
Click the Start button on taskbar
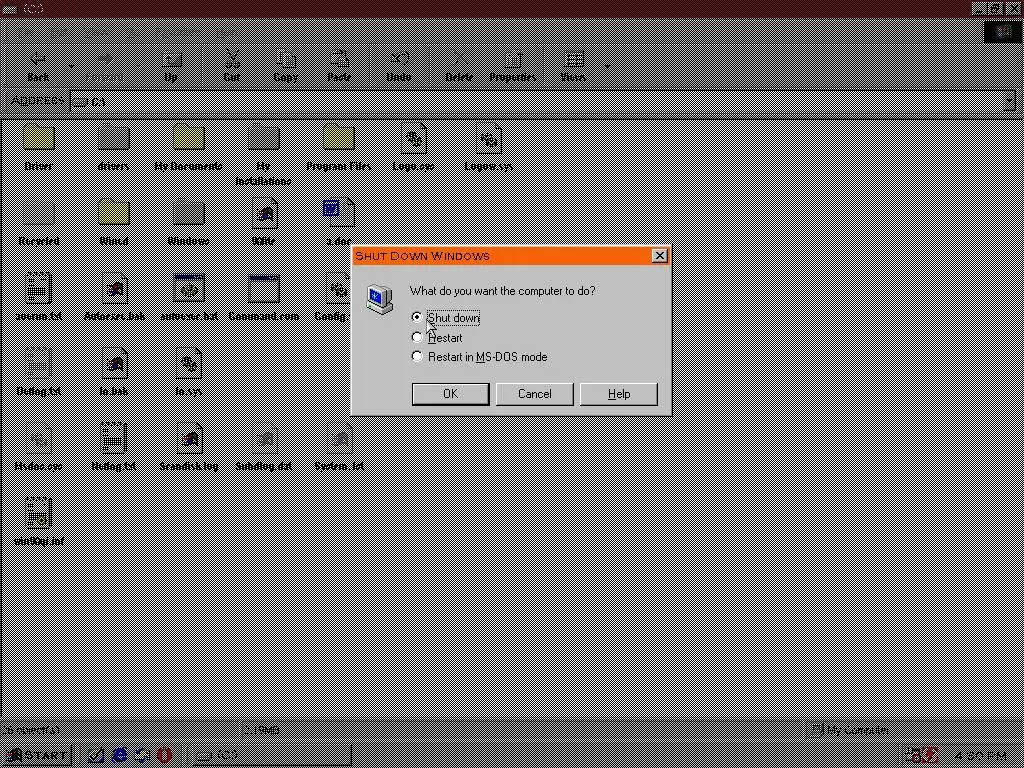[x=37, y=755]
